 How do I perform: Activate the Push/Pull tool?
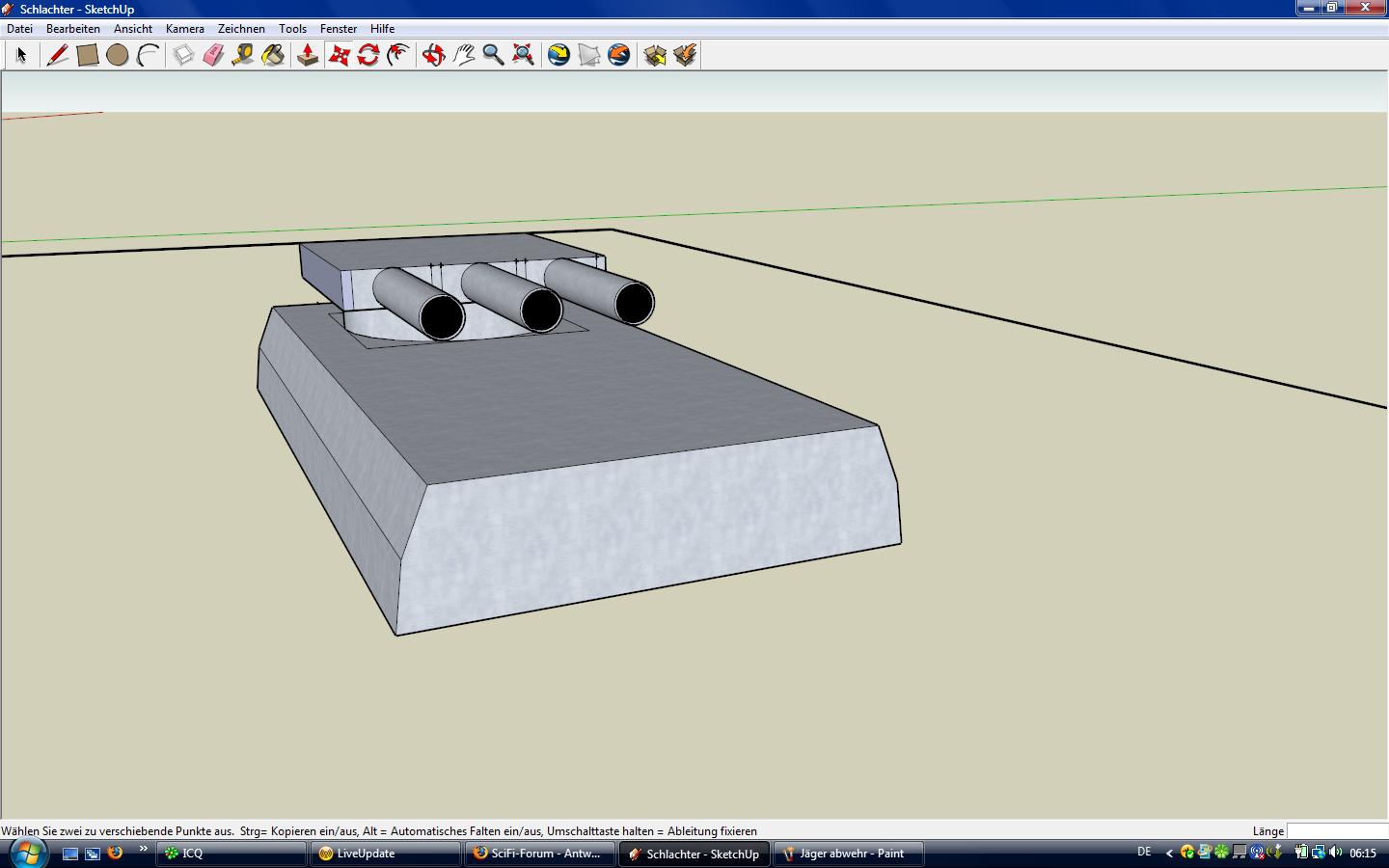(308, 55)
